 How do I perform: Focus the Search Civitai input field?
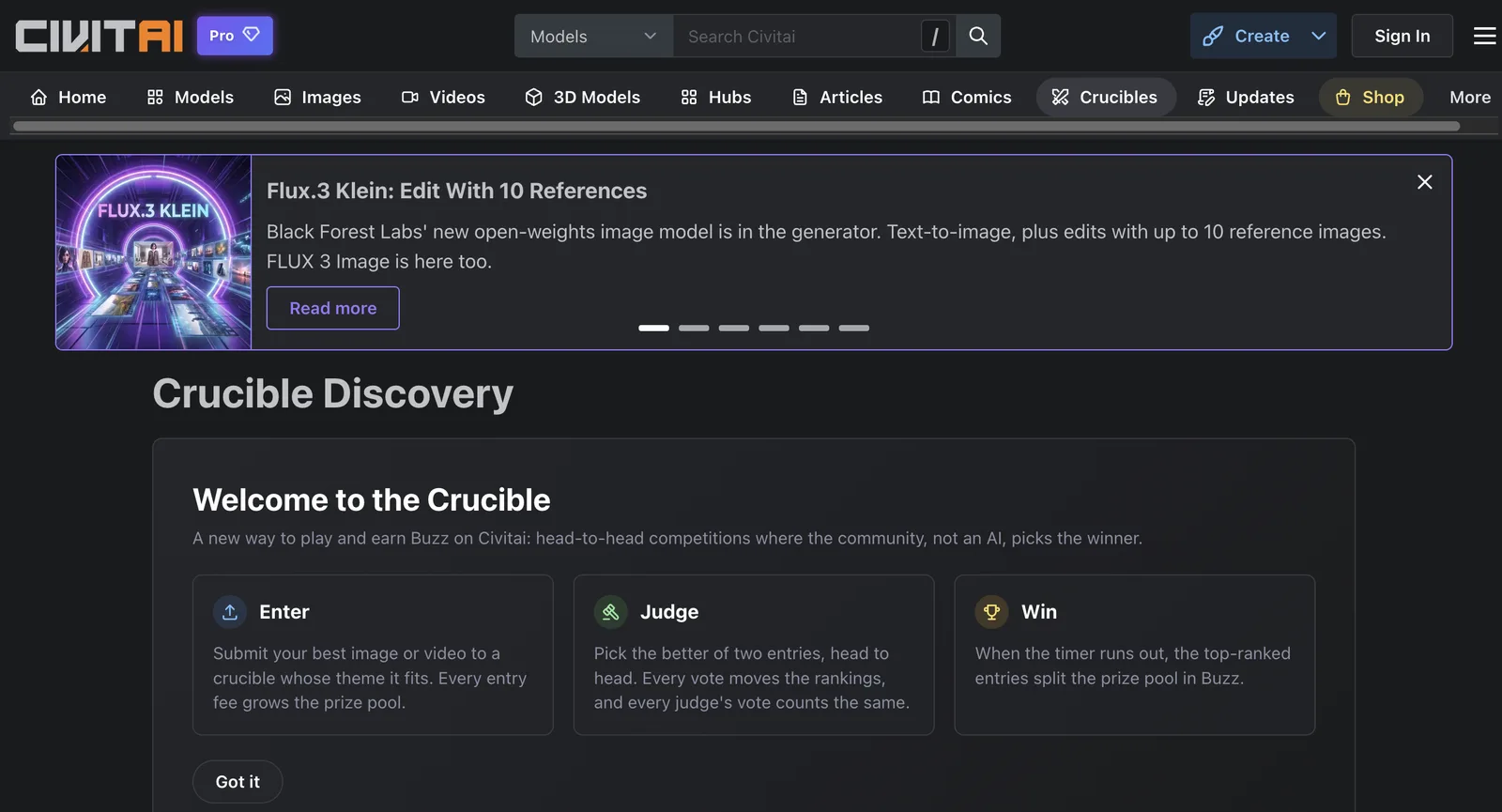[798, 36]
